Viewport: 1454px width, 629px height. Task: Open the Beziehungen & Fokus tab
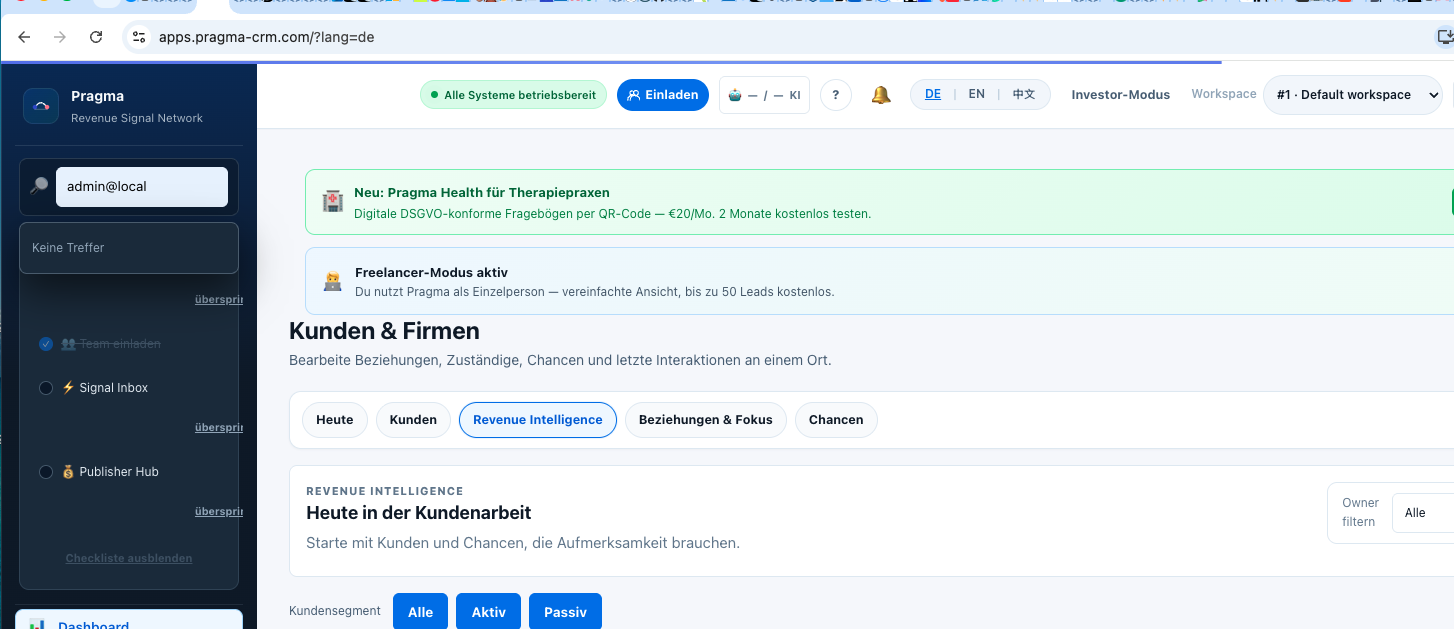point(706,420)
